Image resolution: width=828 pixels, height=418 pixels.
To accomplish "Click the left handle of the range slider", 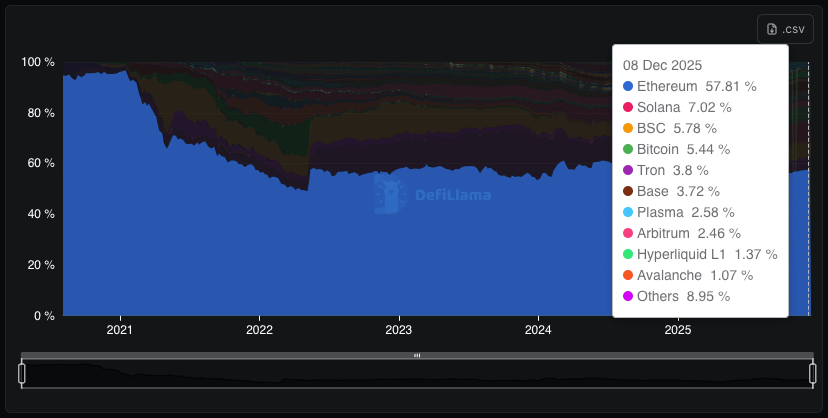I will (x=22, y=374).
